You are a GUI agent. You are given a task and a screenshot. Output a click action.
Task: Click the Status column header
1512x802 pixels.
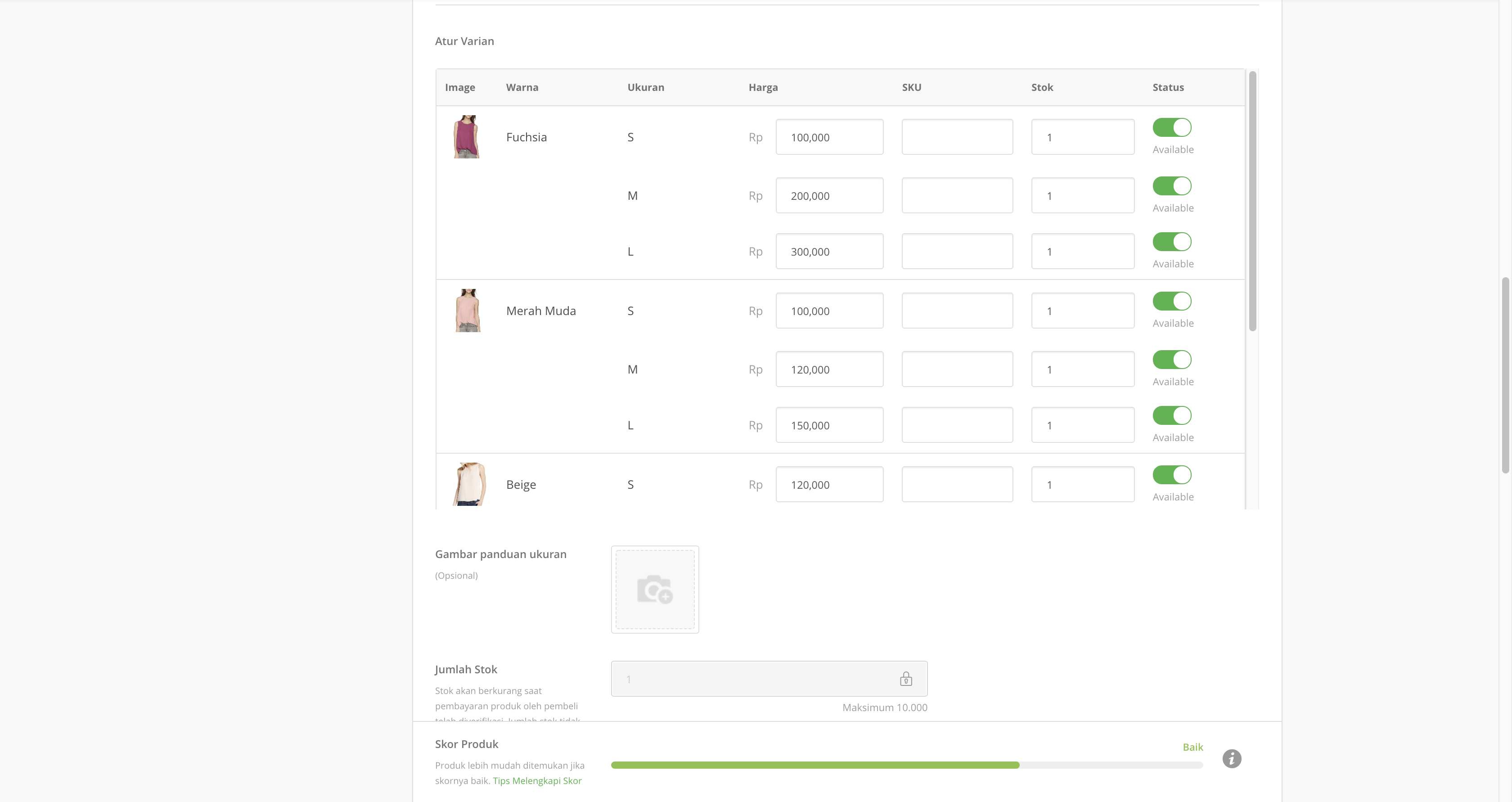click(1168, 87)
